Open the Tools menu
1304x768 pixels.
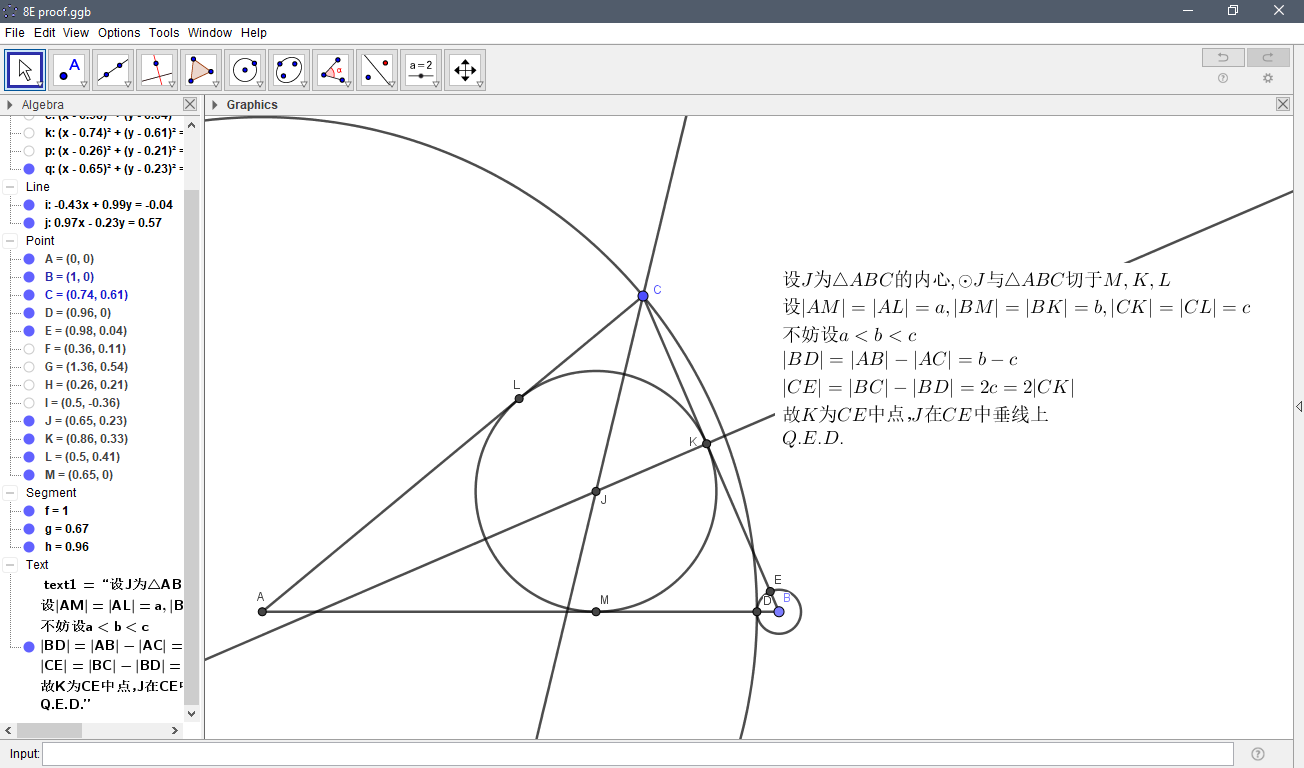click(x=163, y=32)
